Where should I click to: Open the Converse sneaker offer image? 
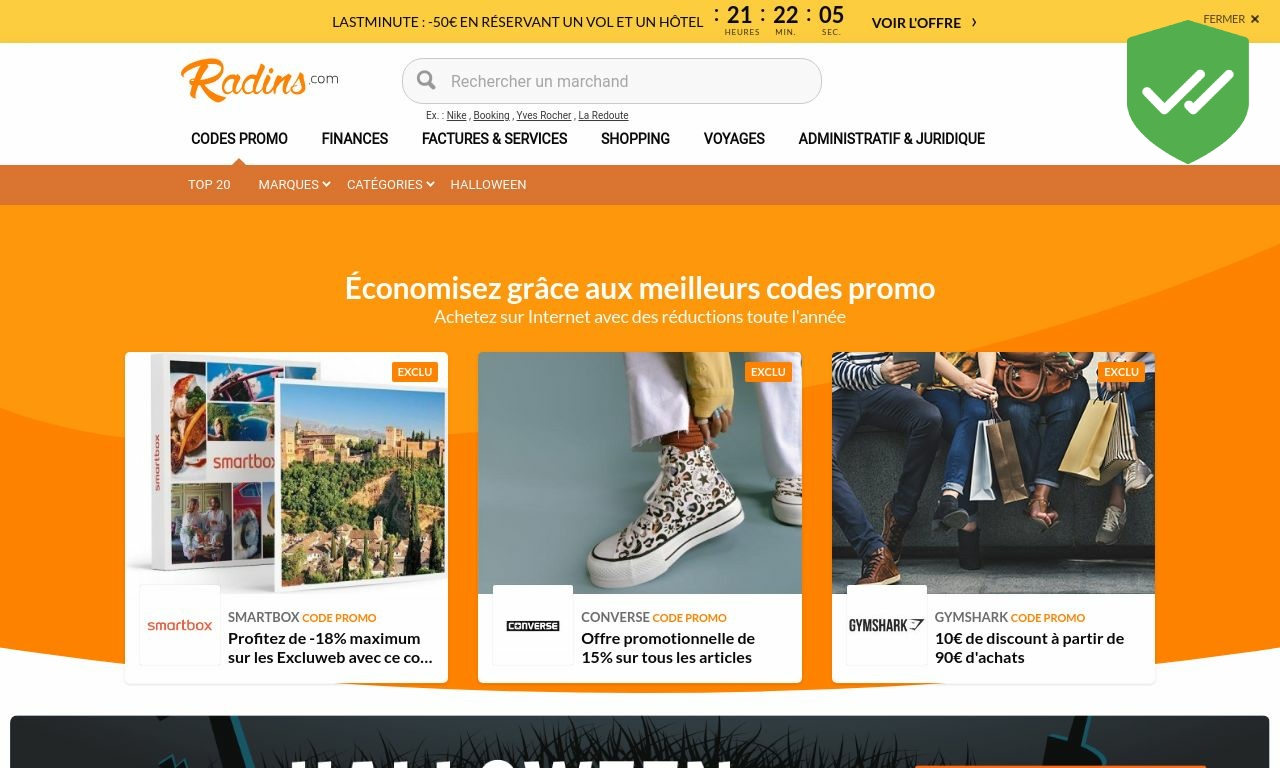tap(640, 473)
